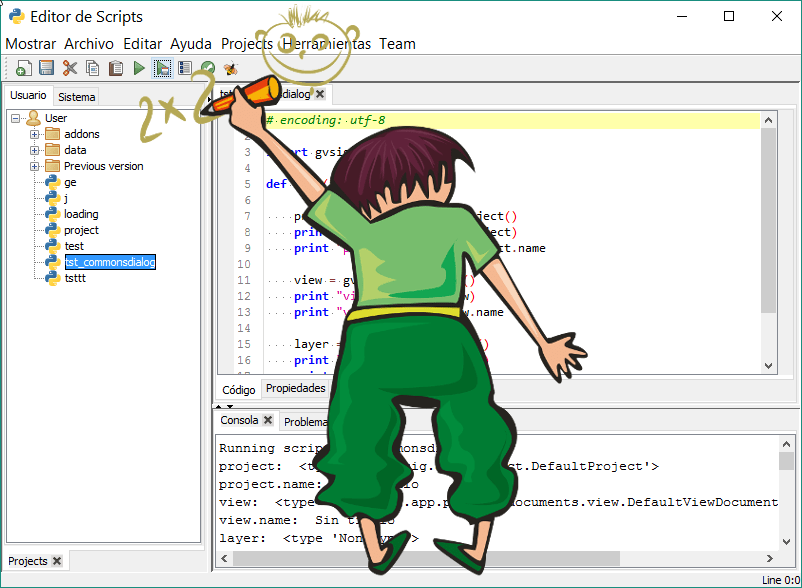Click the Paste clipboard icon
Screen dimensions: 802x588
[116, 68]
